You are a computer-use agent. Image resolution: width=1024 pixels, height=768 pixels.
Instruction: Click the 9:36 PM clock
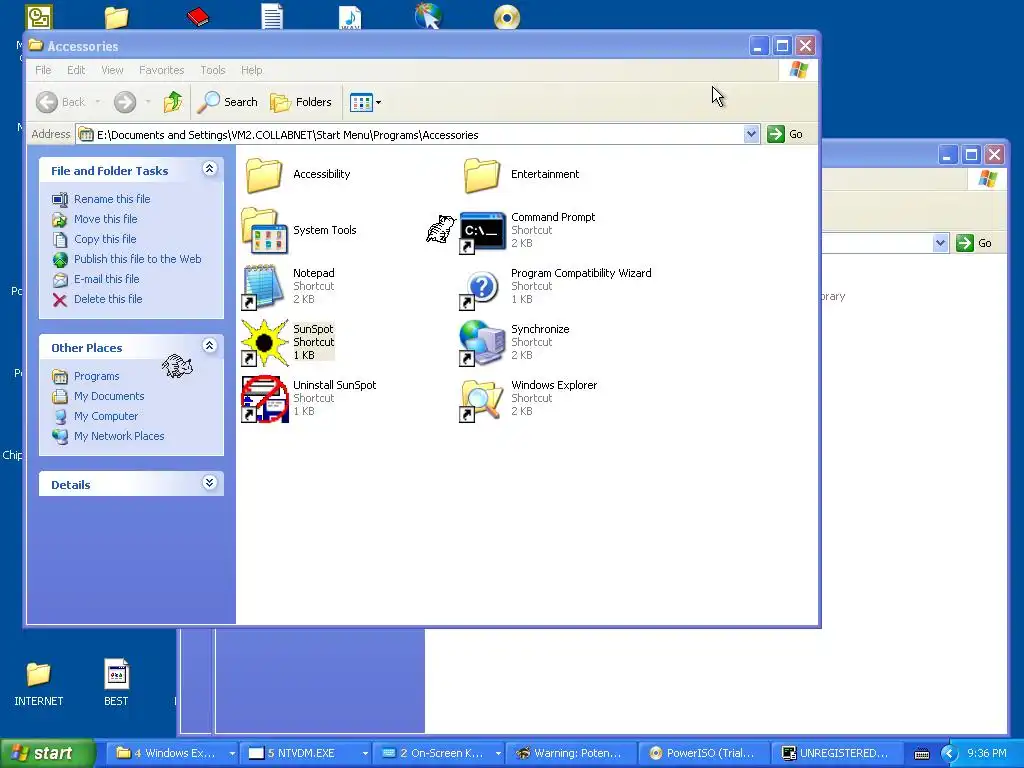point(987,753)
